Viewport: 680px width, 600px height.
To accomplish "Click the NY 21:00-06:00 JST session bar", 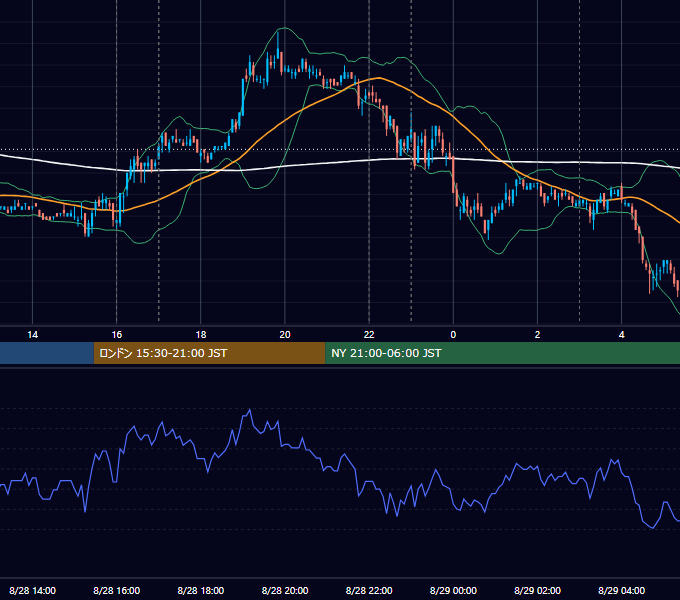I will click(503, 353).
